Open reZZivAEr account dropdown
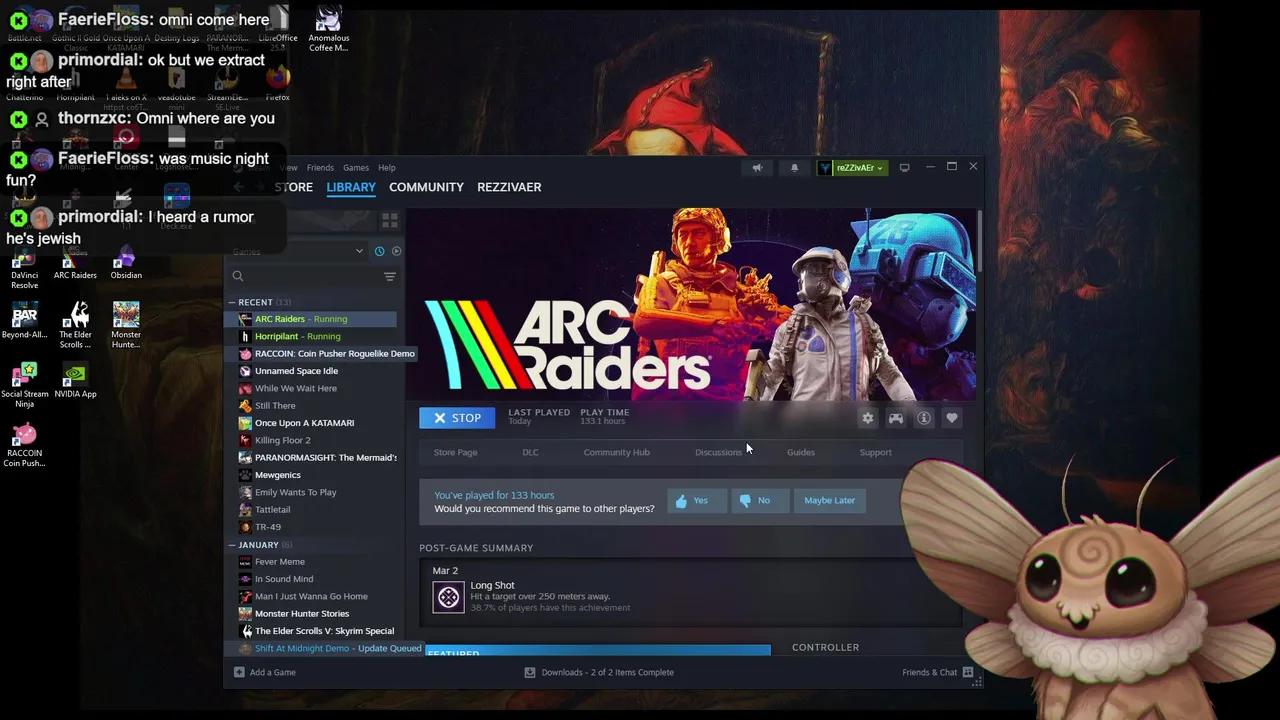This screenshot has height=720, width=1280. (853, 168)
